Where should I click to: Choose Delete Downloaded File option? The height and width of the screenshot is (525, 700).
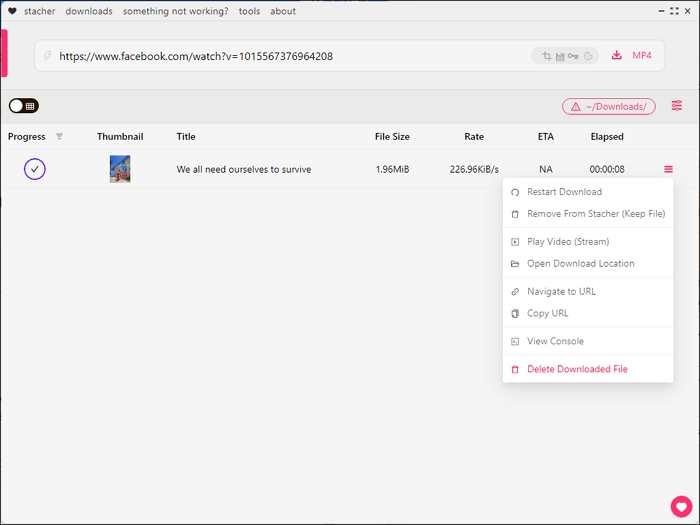[x=577, y=369]
